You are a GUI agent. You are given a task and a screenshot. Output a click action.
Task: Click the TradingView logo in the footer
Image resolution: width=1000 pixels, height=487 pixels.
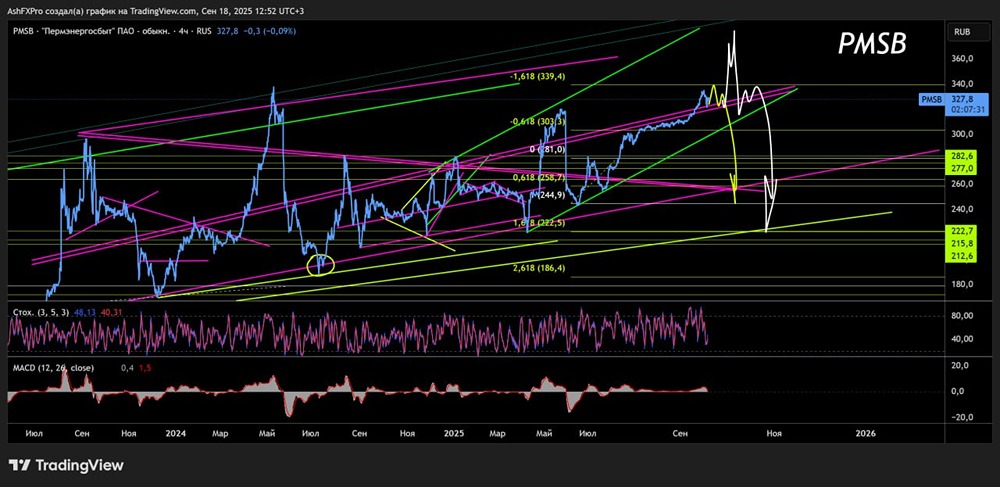(x=66, y=465)
